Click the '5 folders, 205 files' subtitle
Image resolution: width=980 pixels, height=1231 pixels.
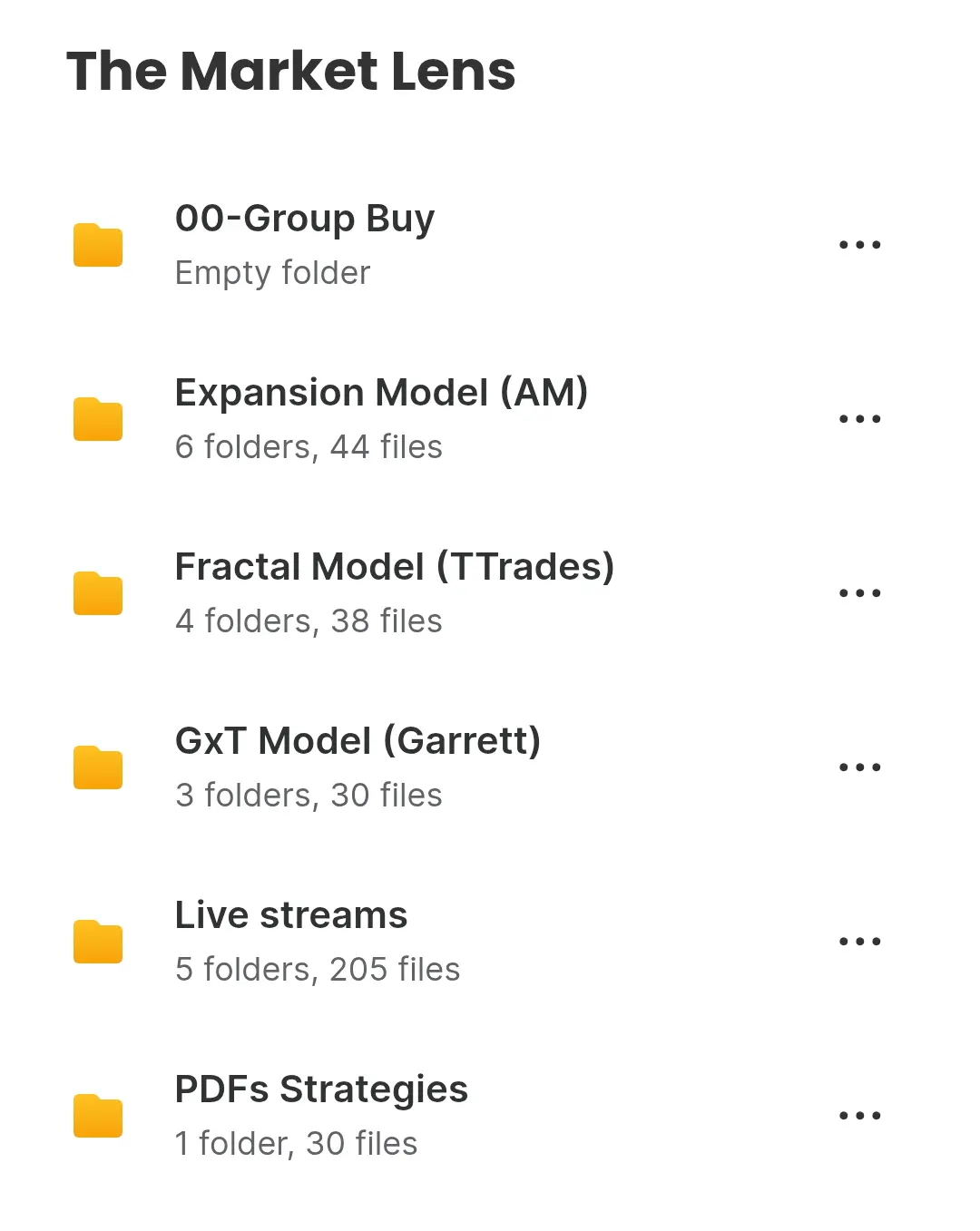[x=318, y=970]
